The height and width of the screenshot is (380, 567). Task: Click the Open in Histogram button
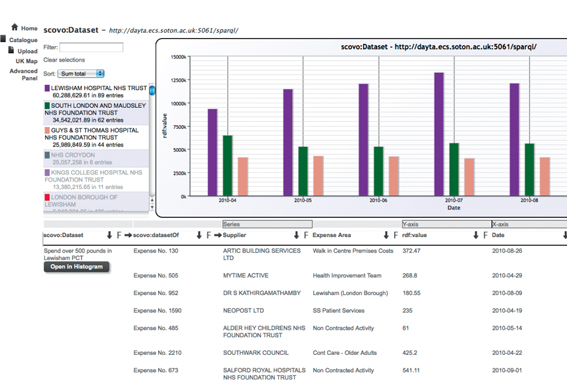point(77,267)
